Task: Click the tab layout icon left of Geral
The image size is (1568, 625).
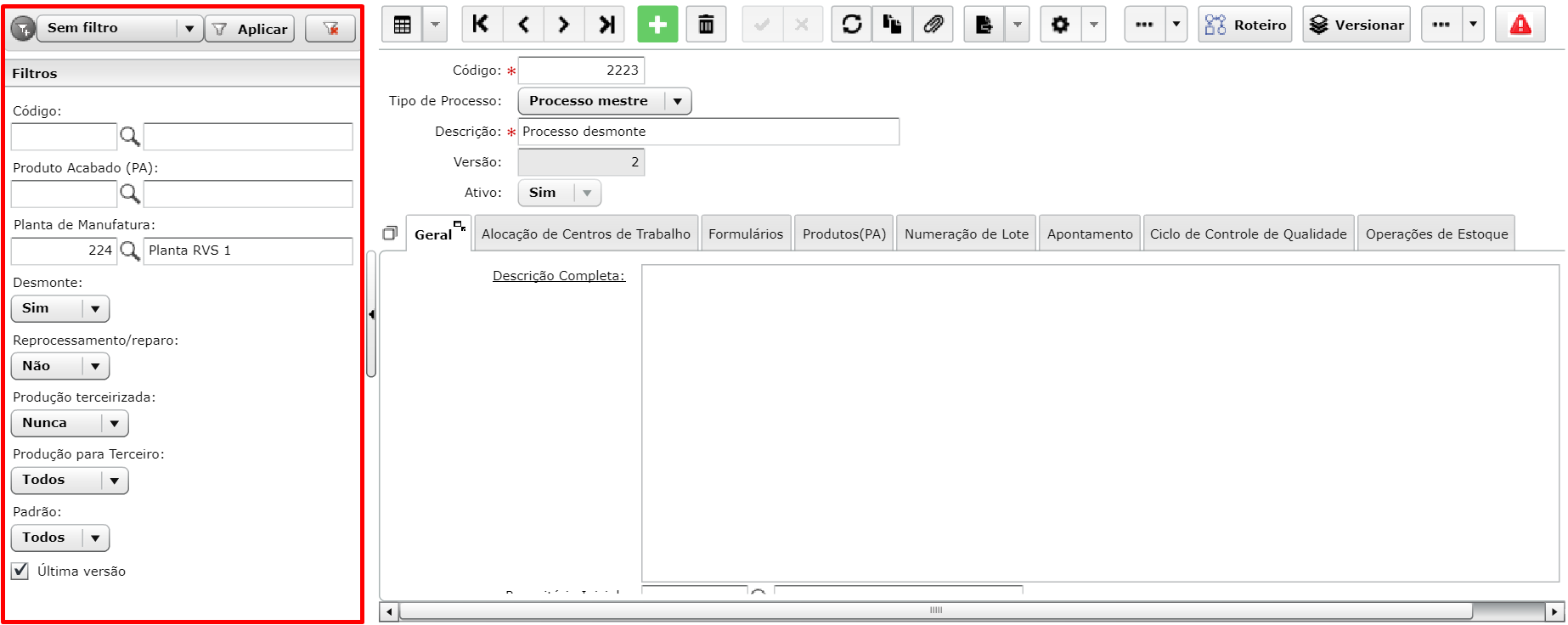Action: click(x=390, y=233)
